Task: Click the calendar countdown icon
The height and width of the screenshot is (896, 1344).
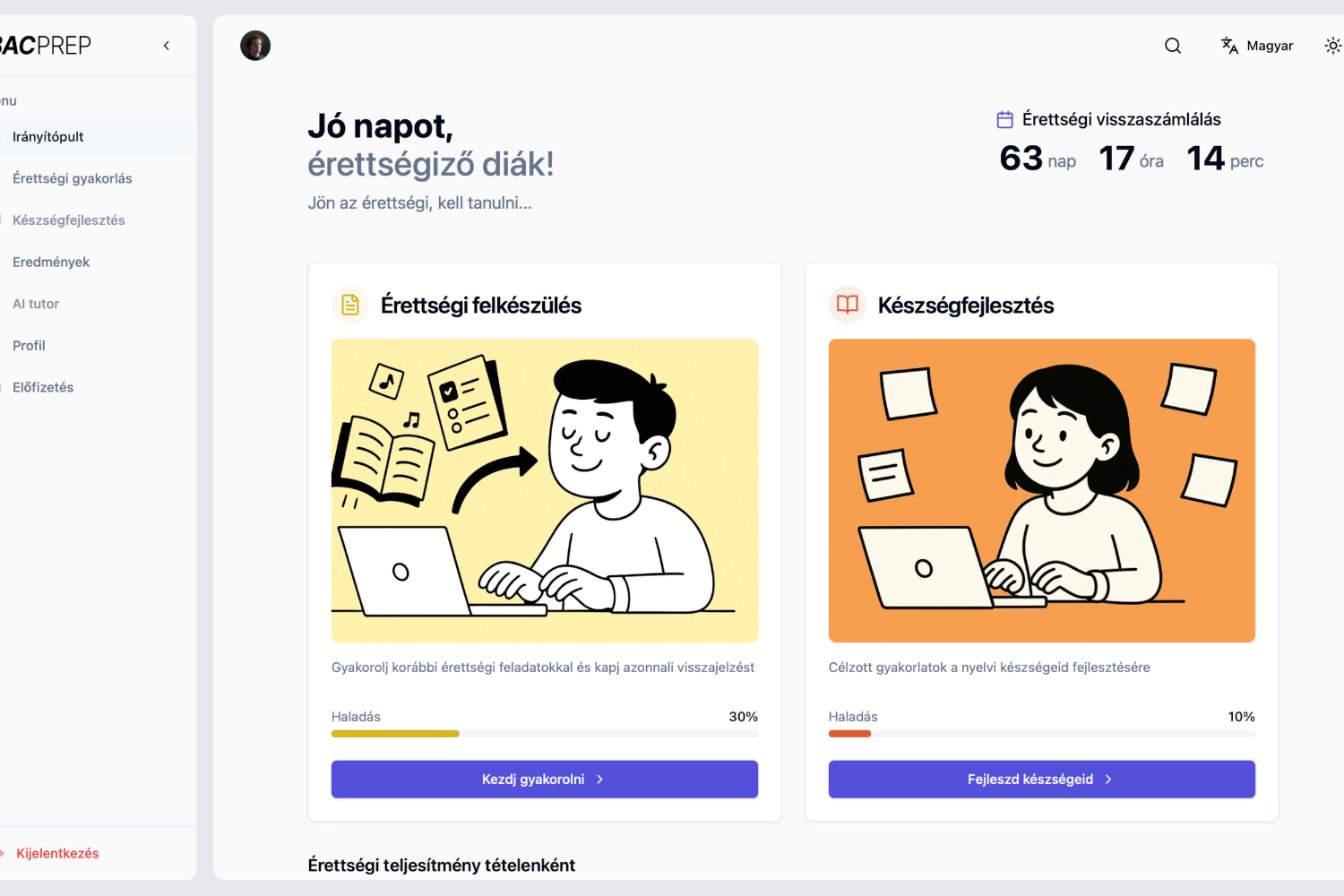Action: click(x=1005, y=119)
